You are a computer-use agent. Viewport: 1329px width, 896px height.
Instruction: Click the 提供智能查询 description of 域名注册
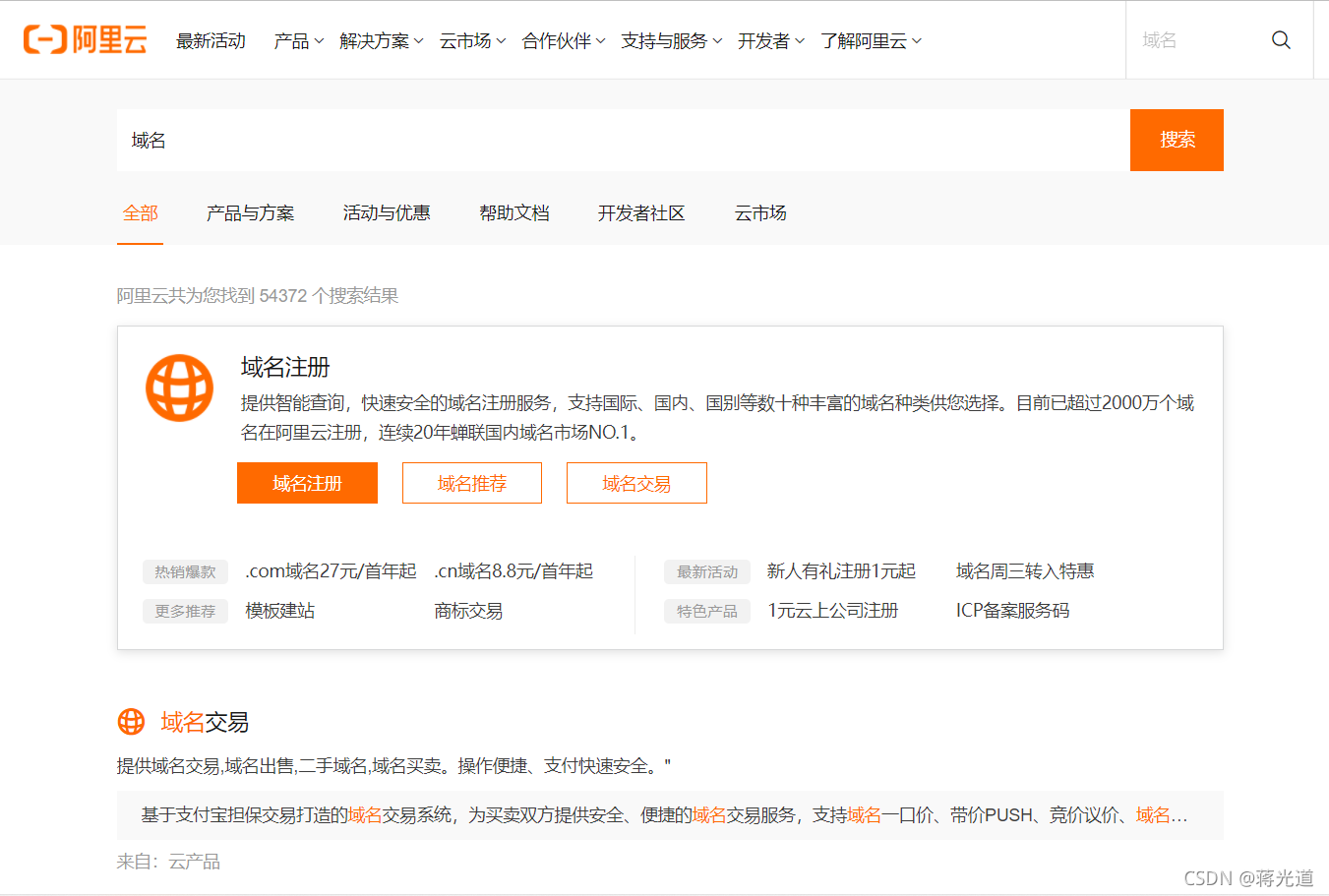(x=717, y=417)
